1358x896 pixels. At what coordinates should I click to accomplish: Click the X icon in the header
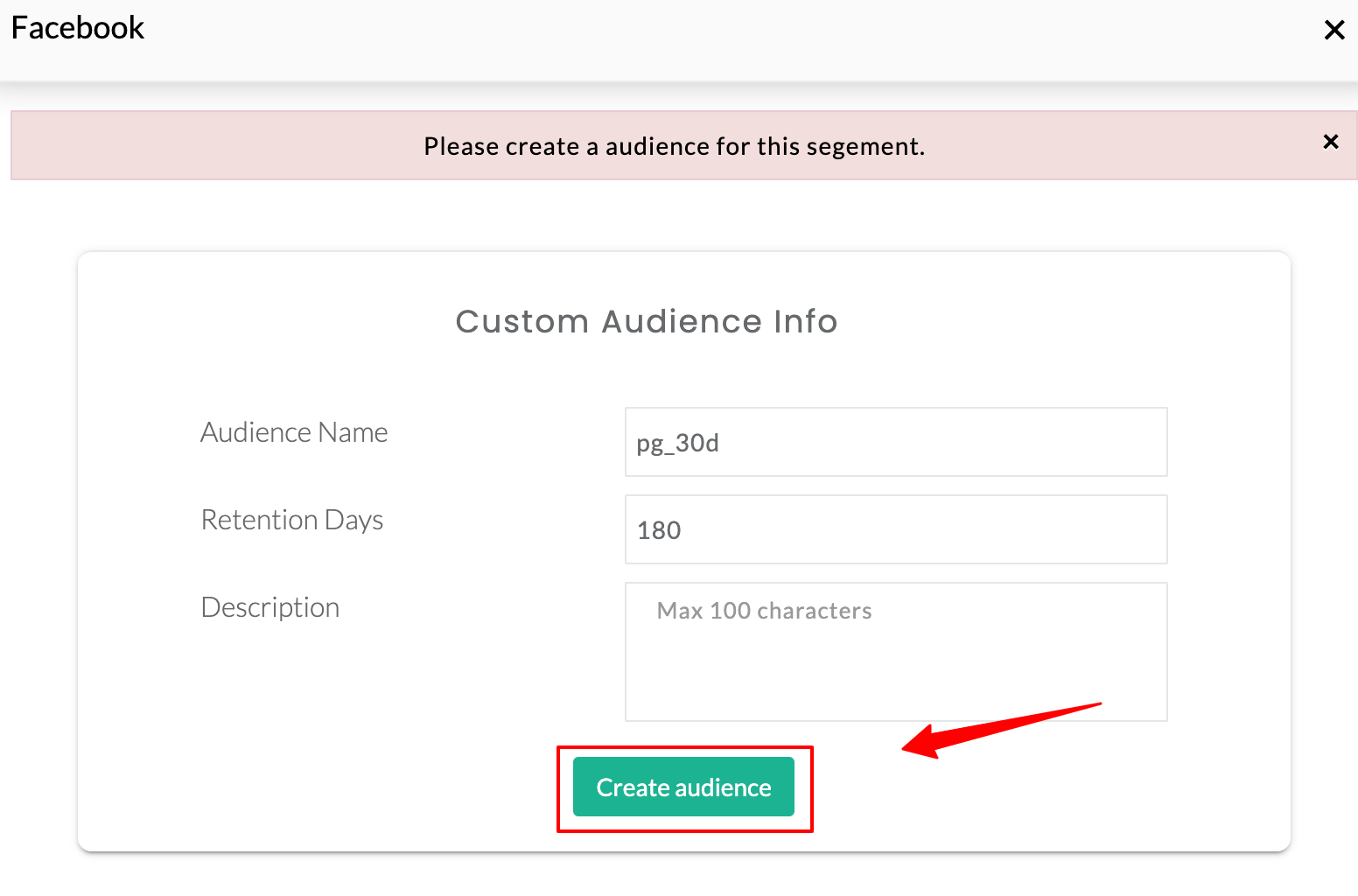(1333, 29)
